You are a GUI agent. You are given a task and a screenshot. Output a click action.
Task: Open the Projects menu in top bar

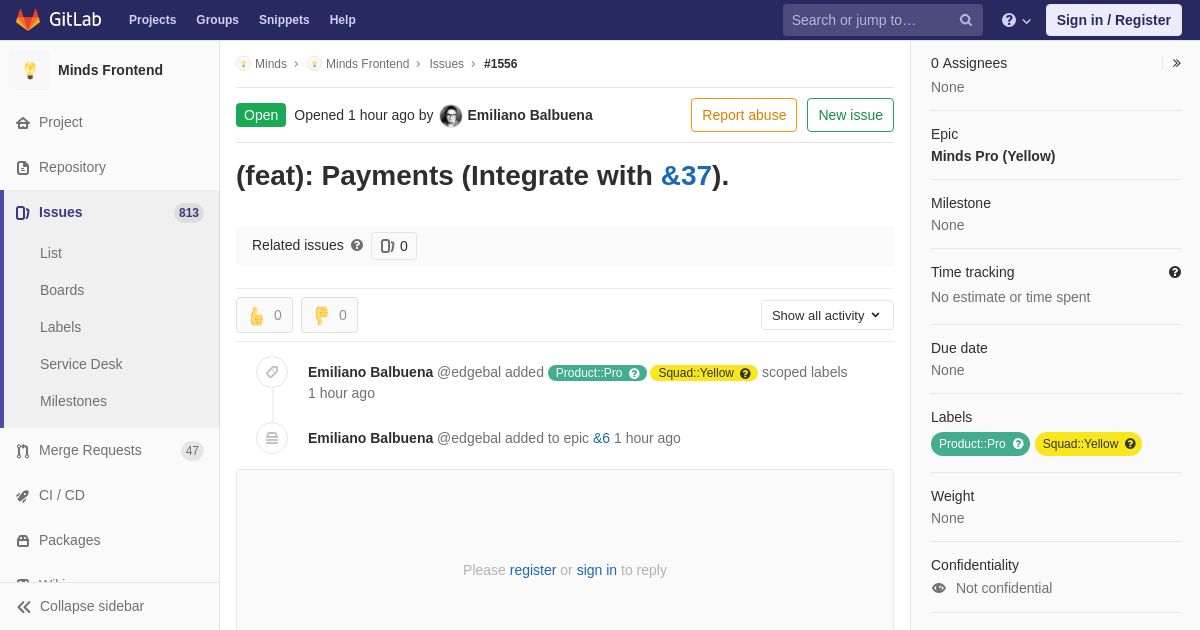coord(152,20)
